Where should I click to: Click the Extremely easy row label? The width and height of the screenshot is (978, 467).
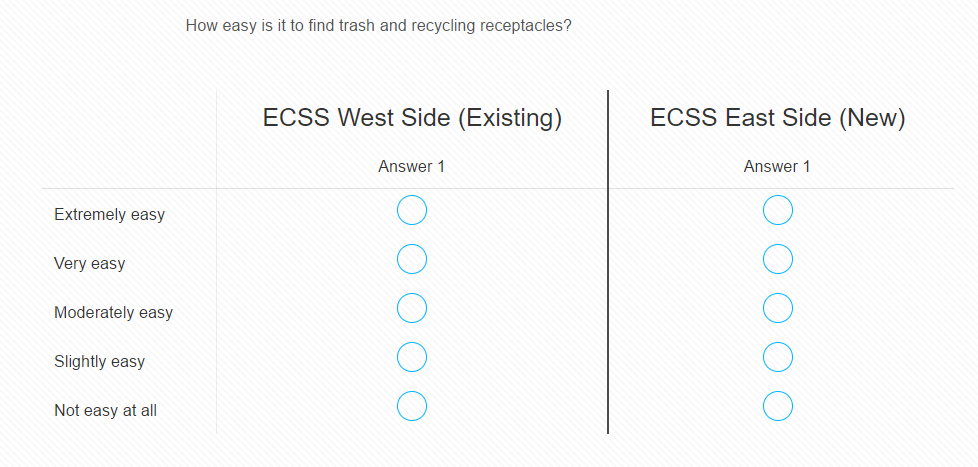point(109,215)
